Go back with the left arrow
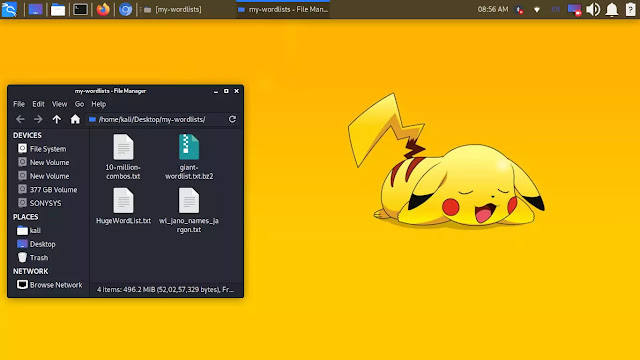 pyautogui.click(x=20, y=119)
